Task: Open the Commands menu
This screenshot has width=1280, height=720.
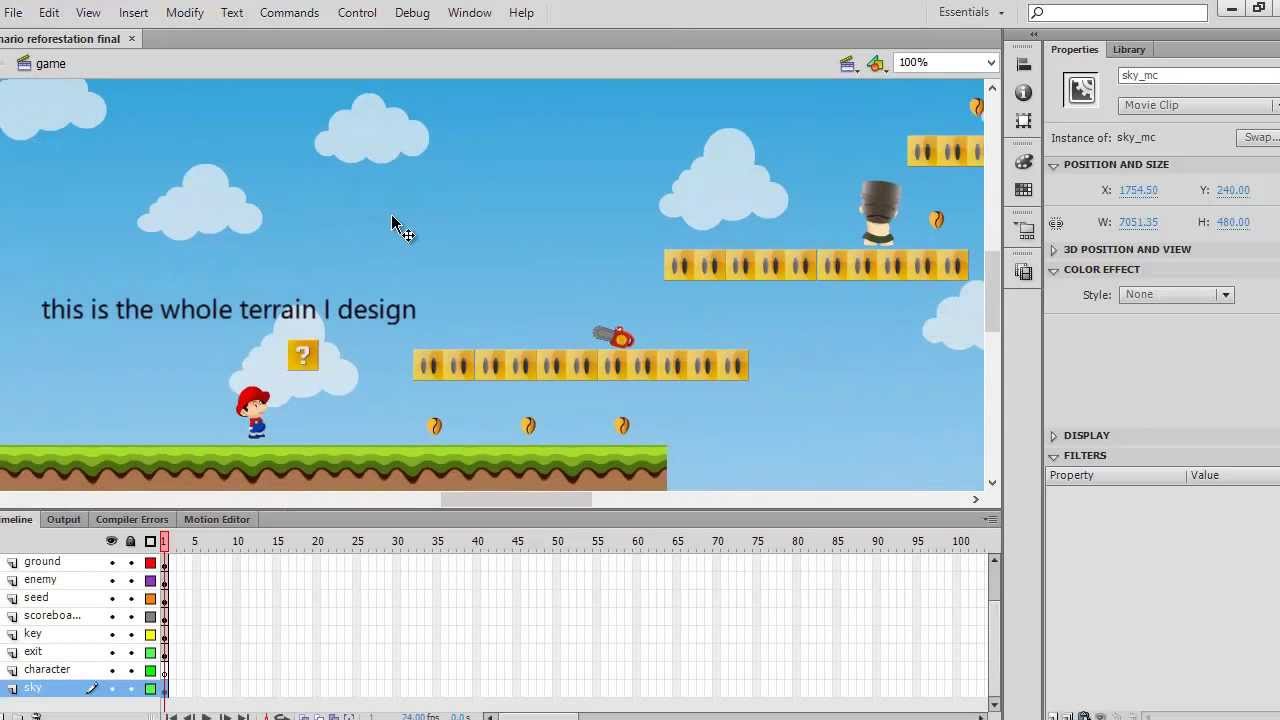Action: click(289, 12)
